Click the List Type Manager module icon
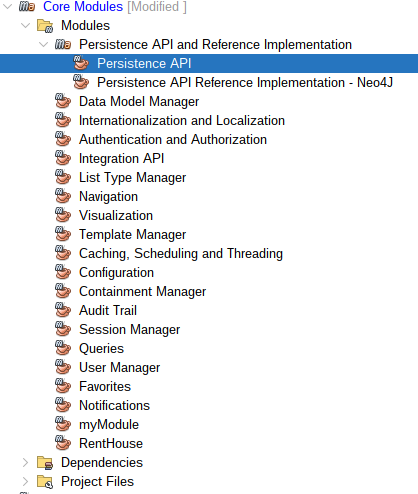This screenshot has height=494, width=418. coord(63,177)
